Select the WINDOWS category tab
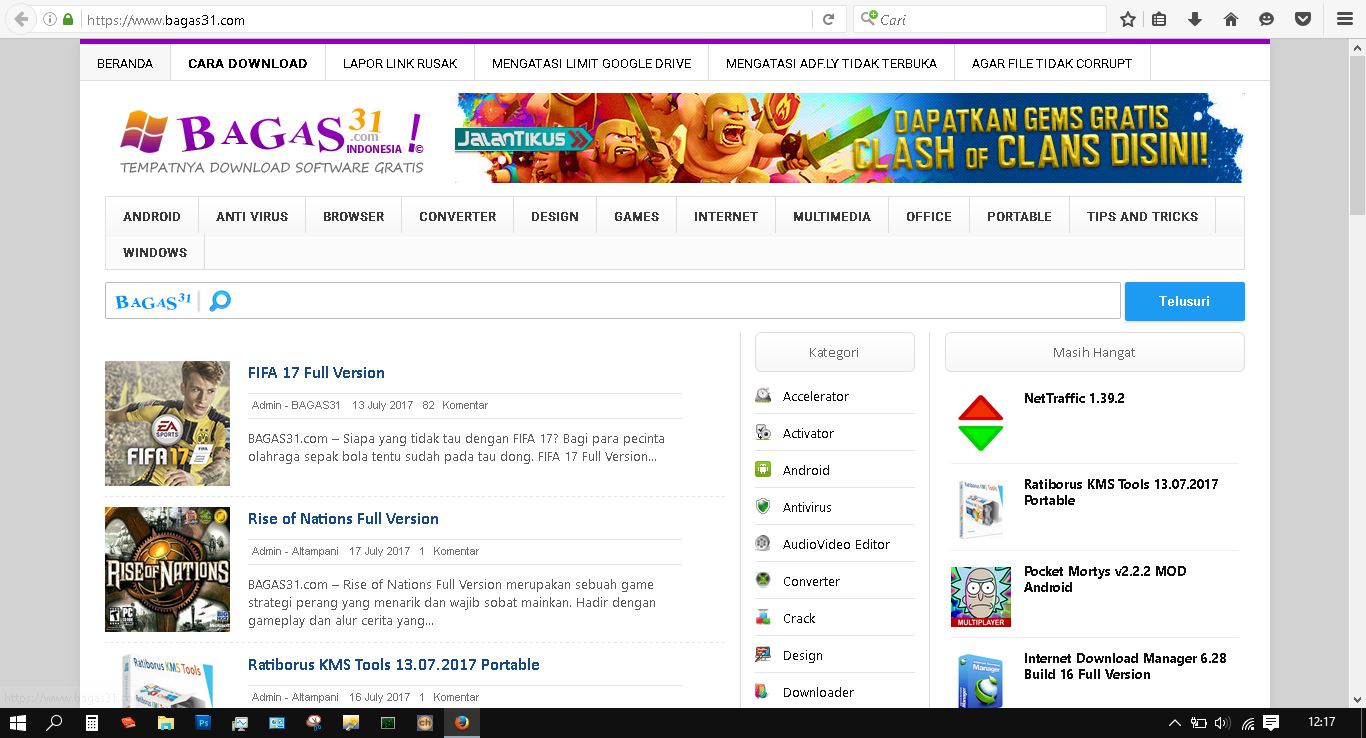The width and height of the screenshot is (1366, 738). (x=155, y=252)
